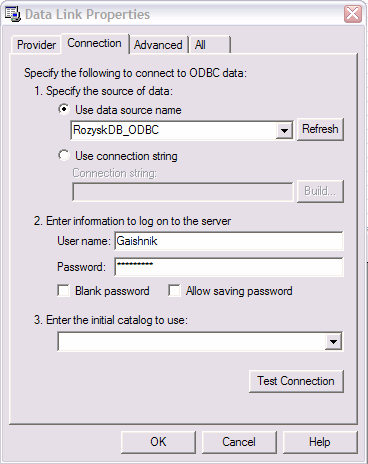Click the Refresh button
The height and width of the screenshot is (464, 368).
(x=320, y=129)
